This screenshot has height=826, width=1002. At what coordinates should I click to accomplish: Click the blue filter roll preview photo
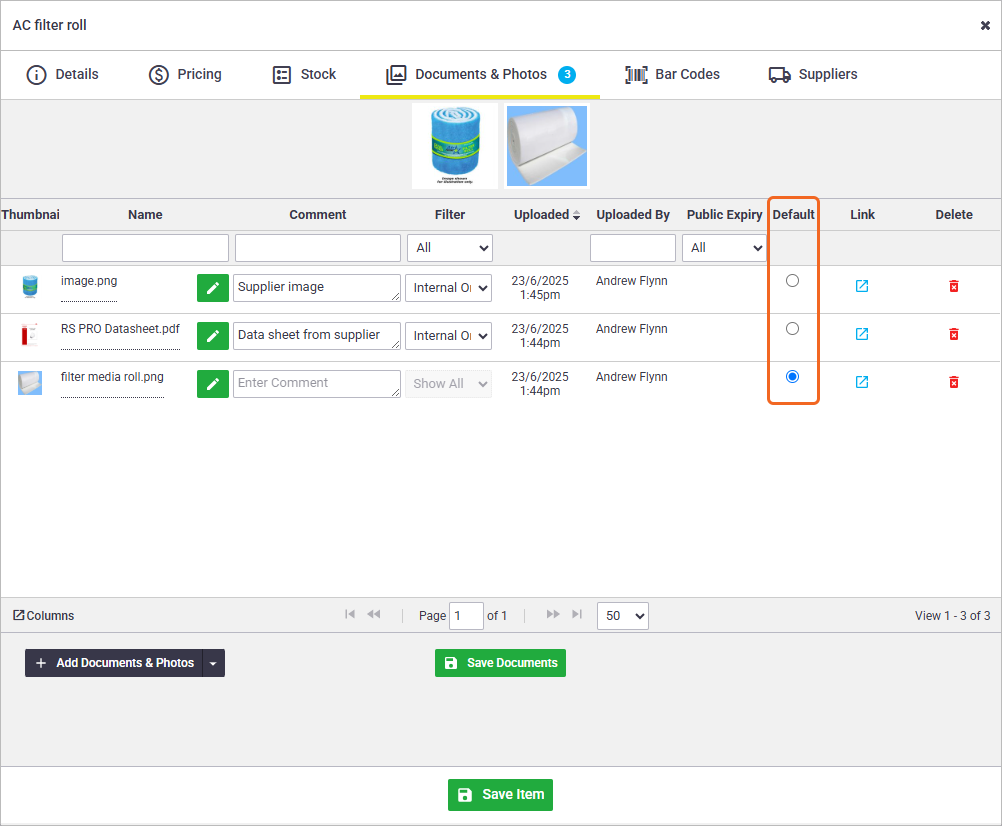(455, 146)
